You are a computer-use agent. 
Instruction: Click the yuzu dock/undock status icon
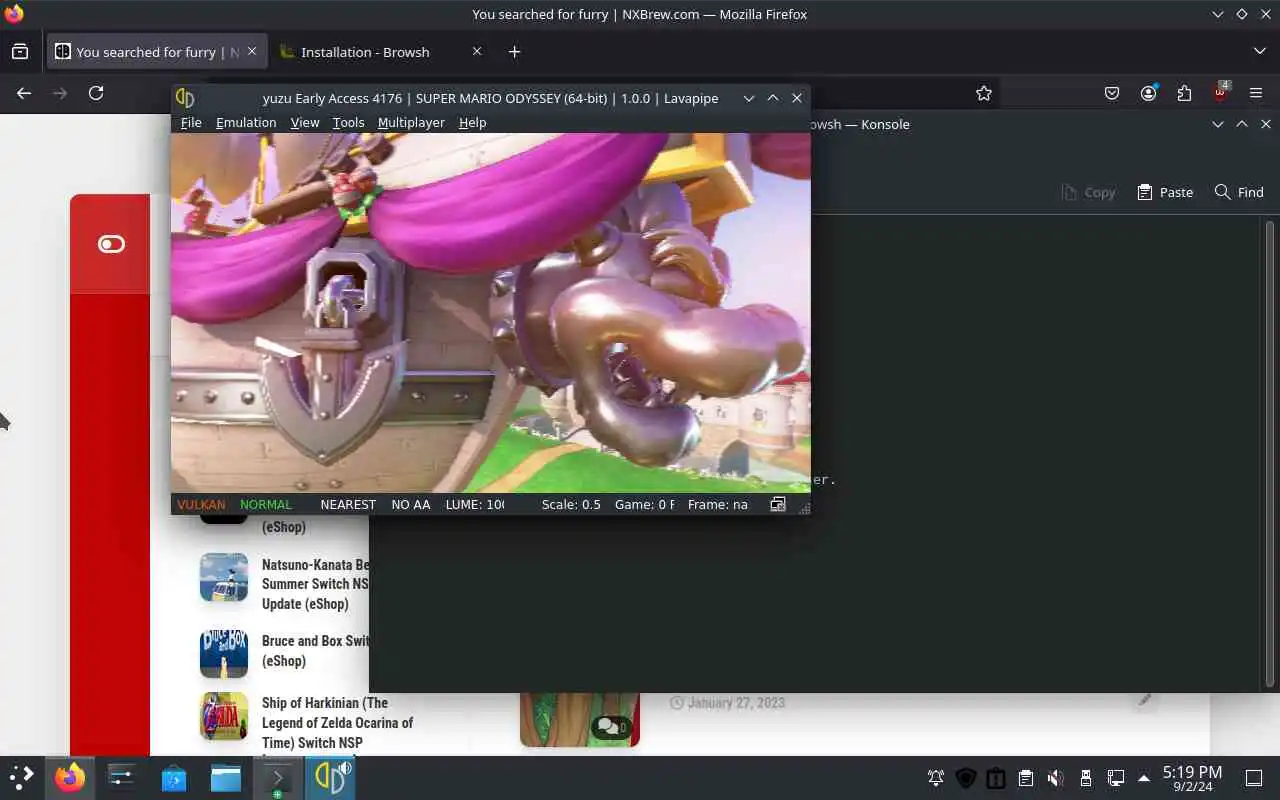[x=778, y=504]
